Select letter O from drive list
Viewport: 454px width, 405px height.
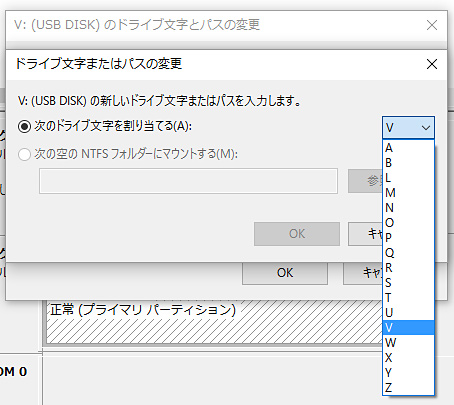click(x=408, y=223)
